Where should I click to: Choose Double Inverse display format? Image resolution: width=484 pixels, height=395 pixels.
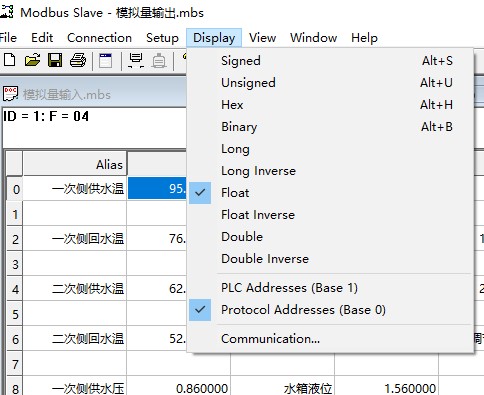tap(330, 259)
